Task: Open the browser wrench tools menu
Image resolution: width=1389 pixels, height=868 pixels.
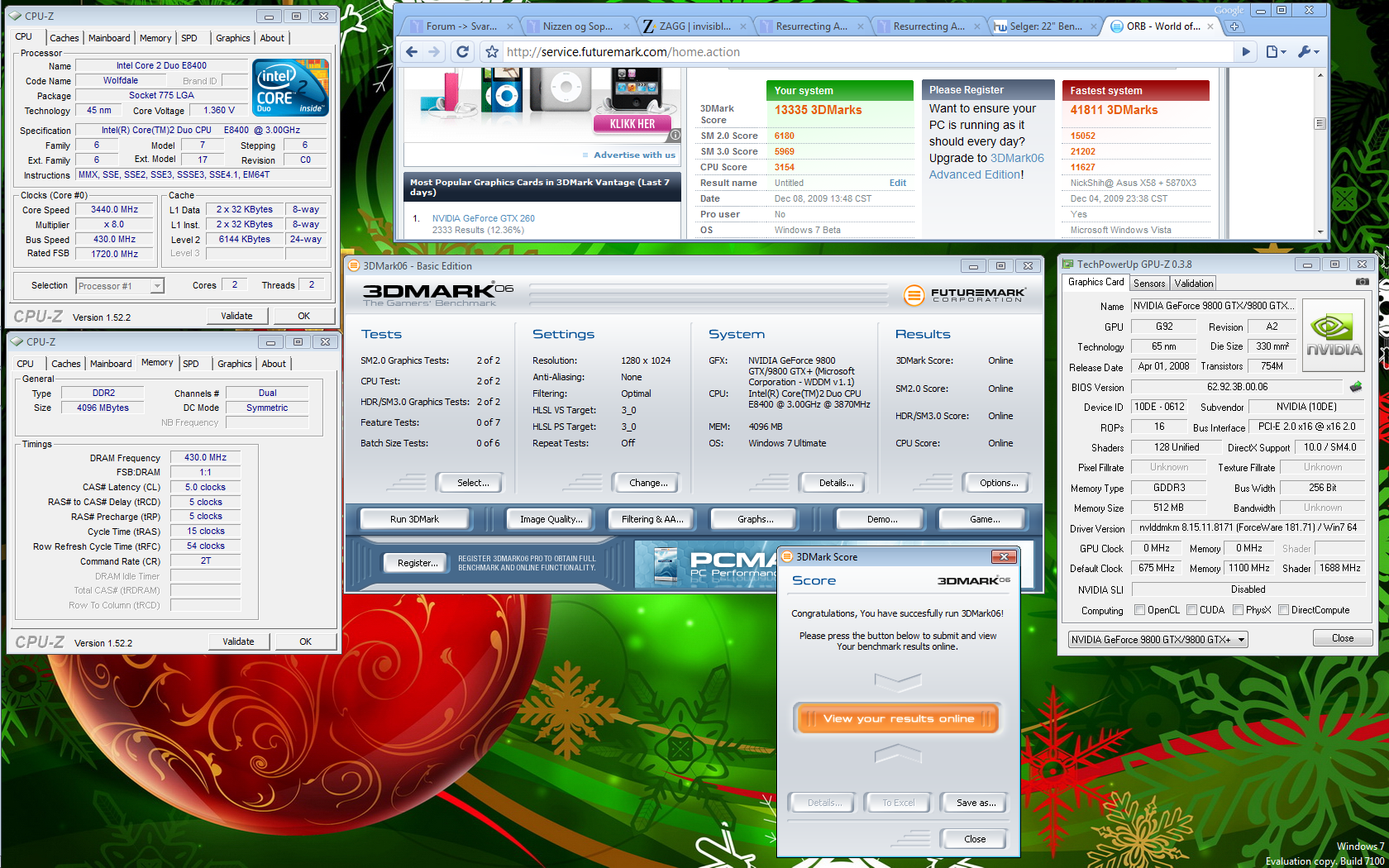Action: tap(1308, 52)
